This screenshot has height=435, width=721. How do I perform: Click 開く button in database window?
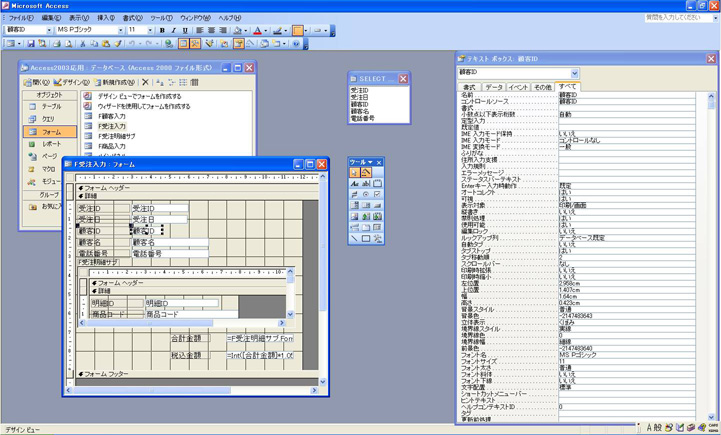tap(37, 82)
